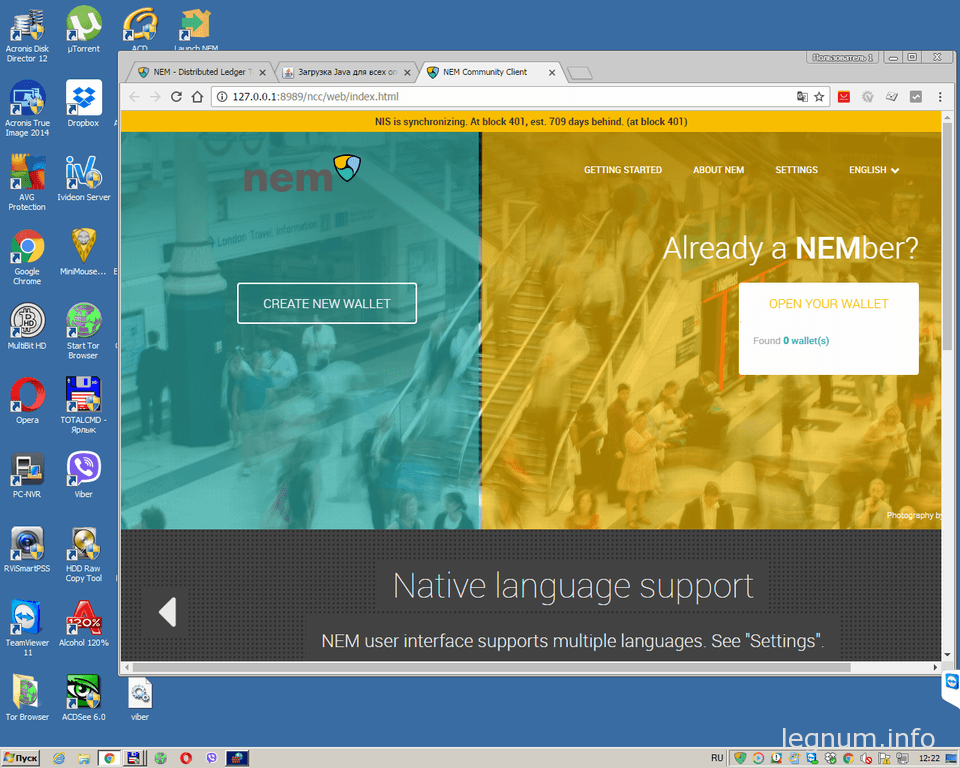Expand the ENGLISH language dropdown
This screenshot has height=768, width=960.
(x=874, y=170)
